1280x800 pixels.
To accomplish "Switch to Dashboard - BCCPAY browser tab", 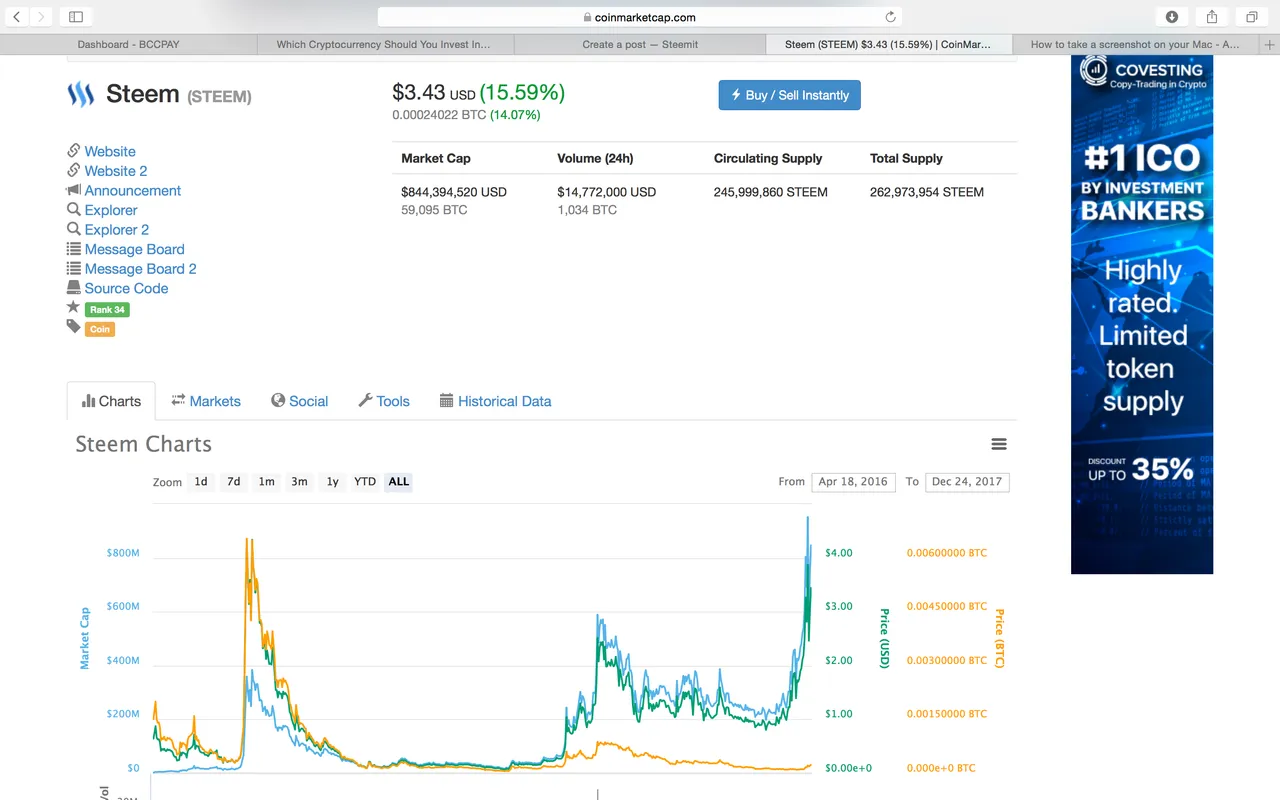I will coord(128,45).
